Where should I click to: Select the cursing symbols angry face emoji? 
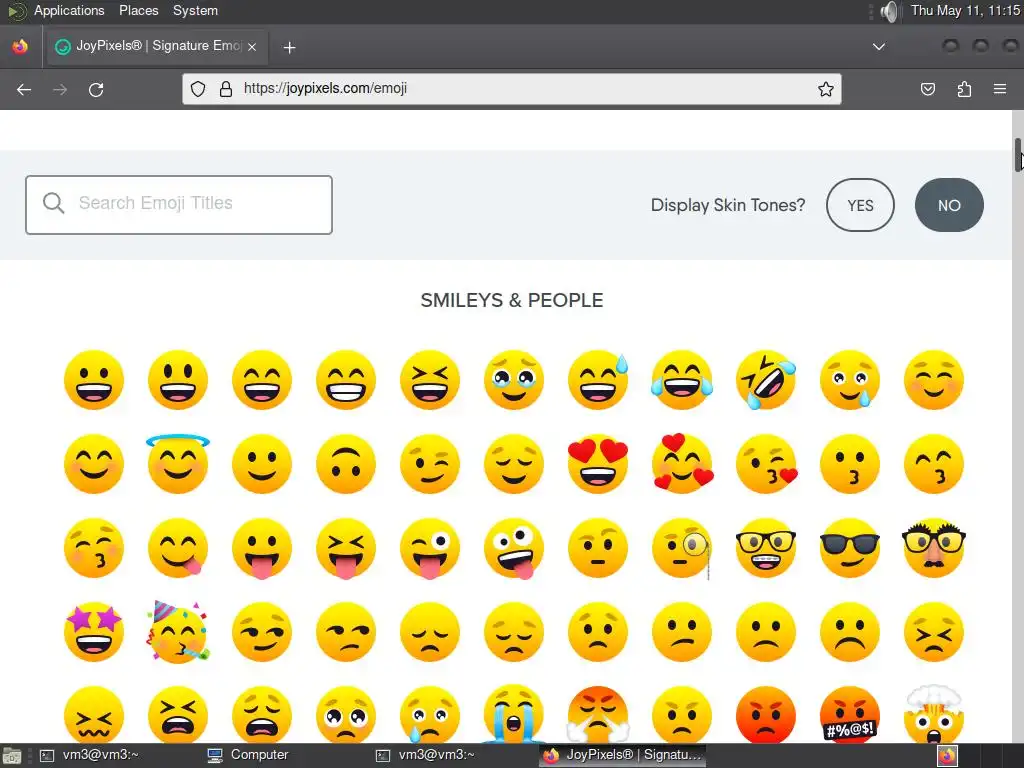tap(850, 714)
